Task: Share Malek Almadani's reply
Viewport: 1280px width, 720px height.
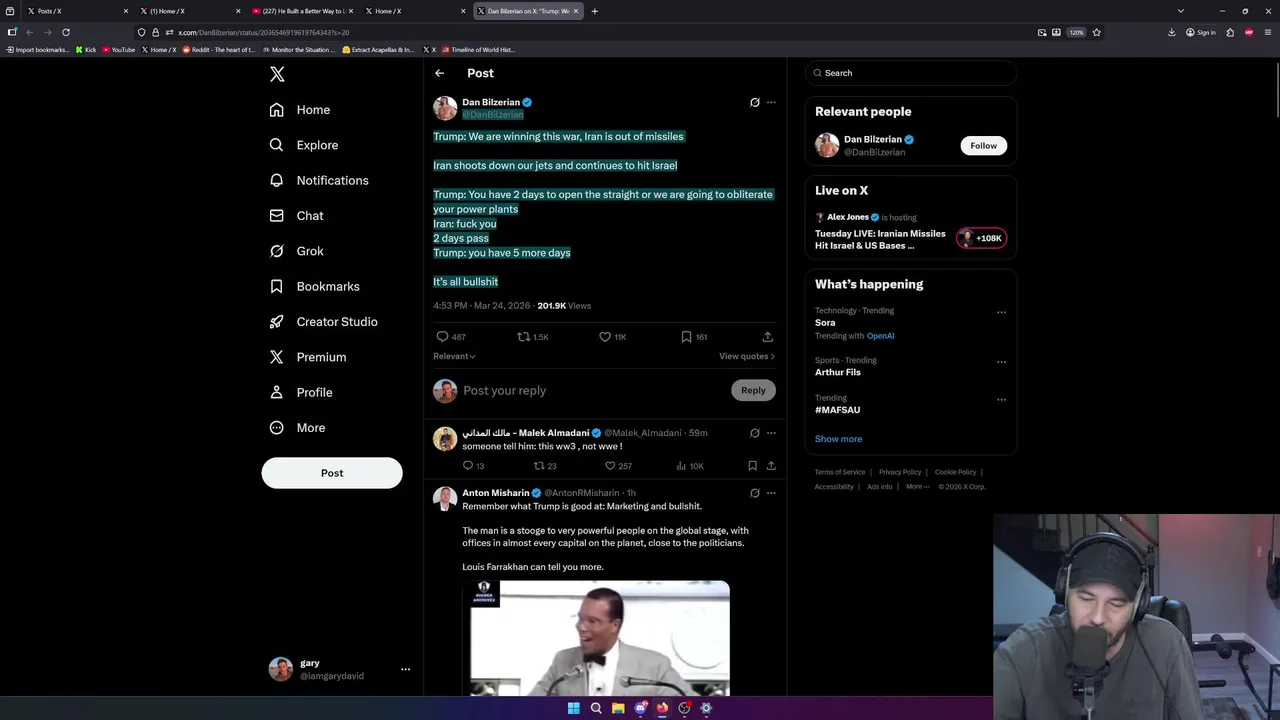Action: coord(771,466)
